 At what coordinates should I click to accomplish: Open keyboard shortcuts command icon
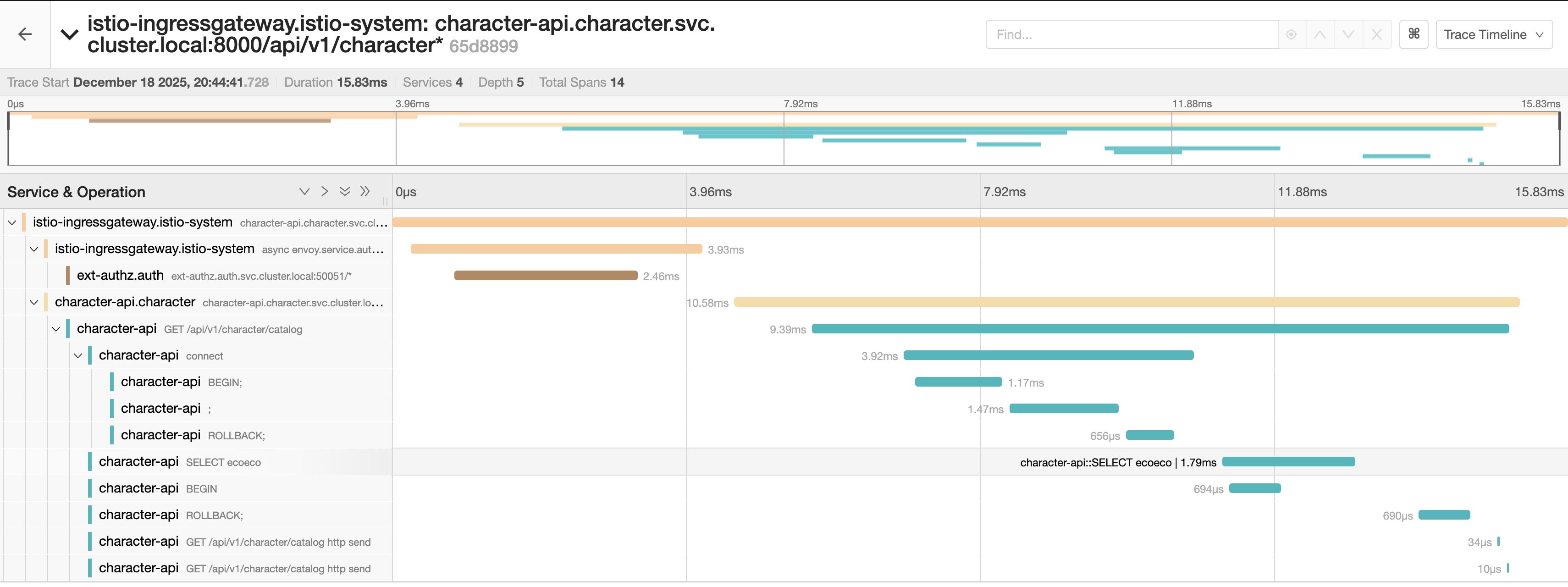point(1414,34)
